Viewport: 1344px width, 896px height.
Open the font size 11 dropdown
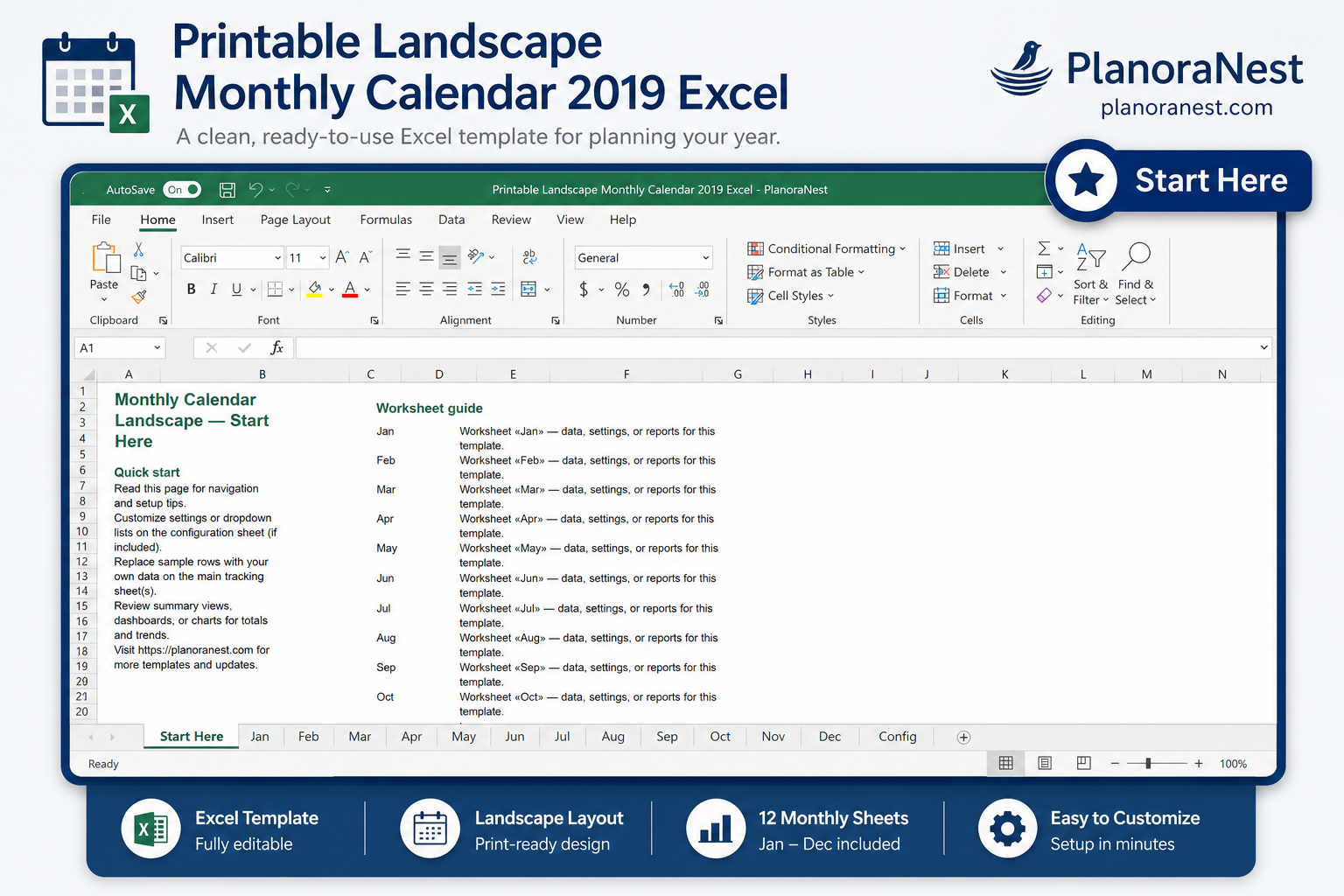tap(323, 258)
